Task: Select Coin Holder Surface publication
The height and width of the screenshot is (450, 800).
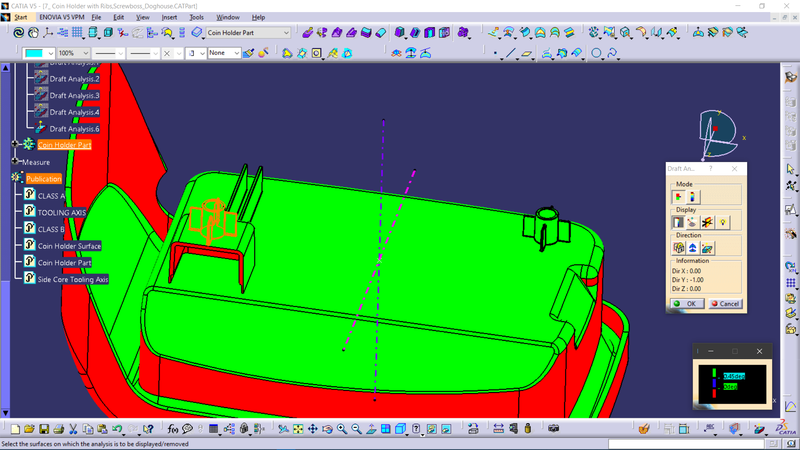Action: click(x=69, y=246)
